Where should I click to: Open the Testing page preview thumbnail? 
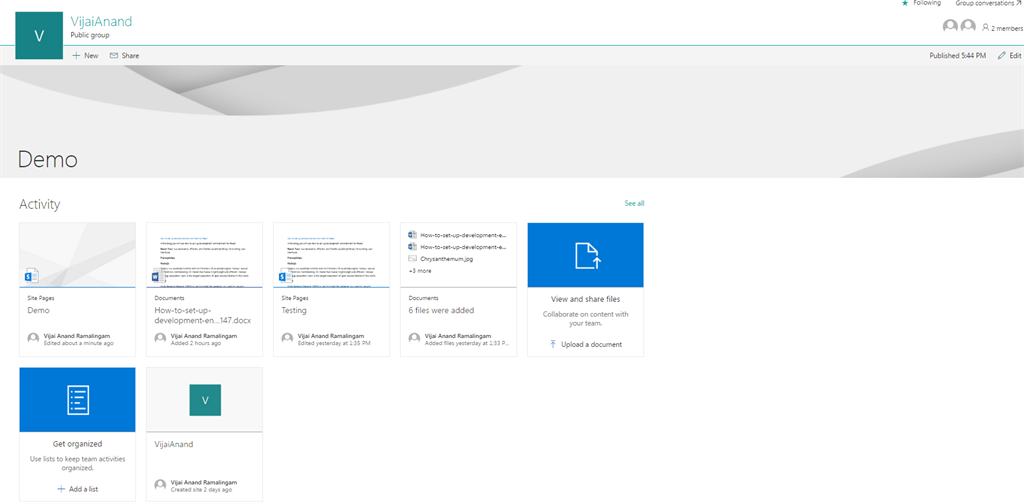pos(331,255)
